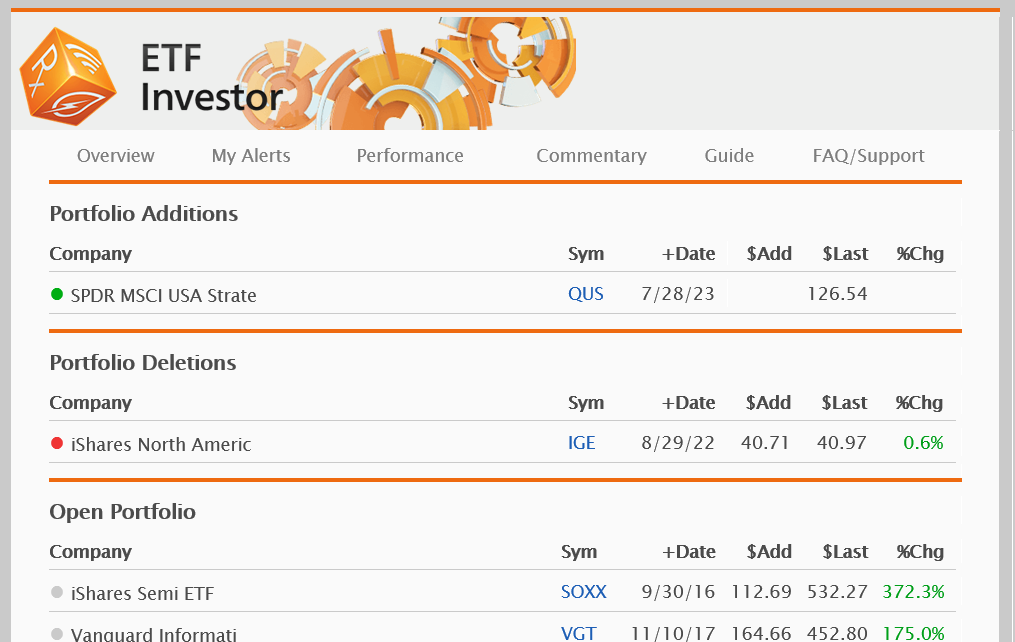Click the %Chg header in Portfolio Additions

click(x=920, y=254)
